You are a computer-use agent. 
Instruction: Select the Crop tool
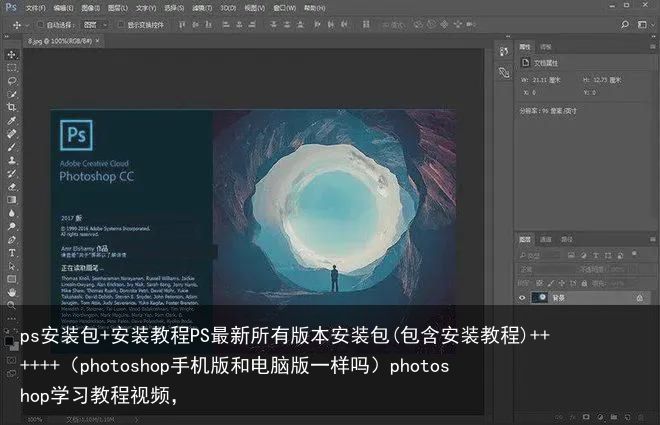(x=12, y=107)
